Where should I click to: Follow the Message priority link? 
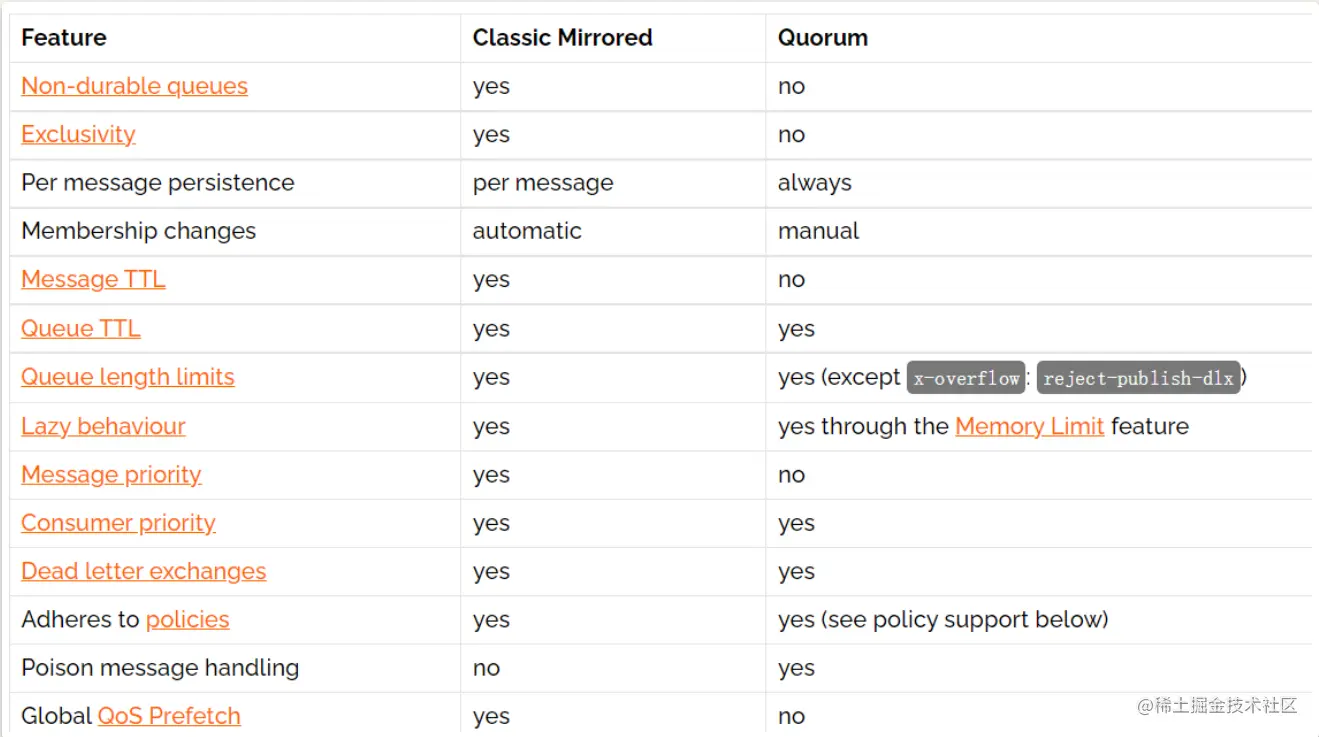(x=111, y=475)
